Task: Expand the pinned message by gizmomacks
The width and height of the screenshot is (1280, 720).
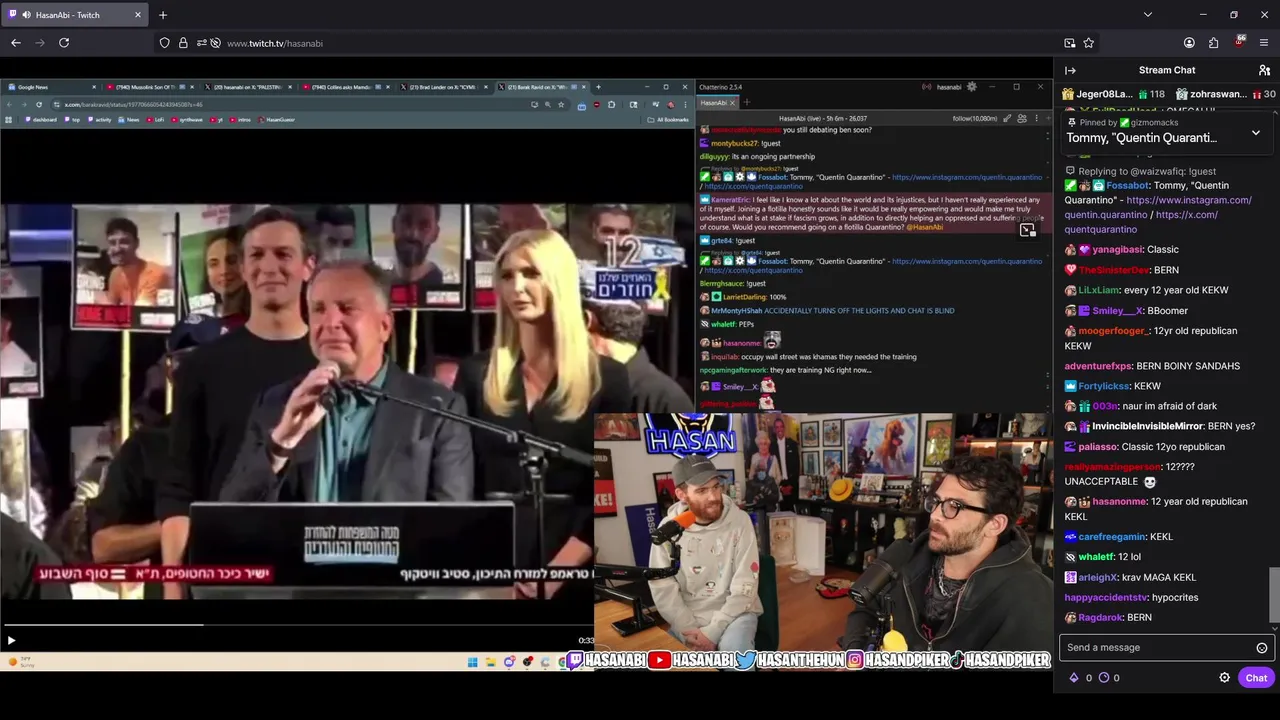Action: point(1256,133)
